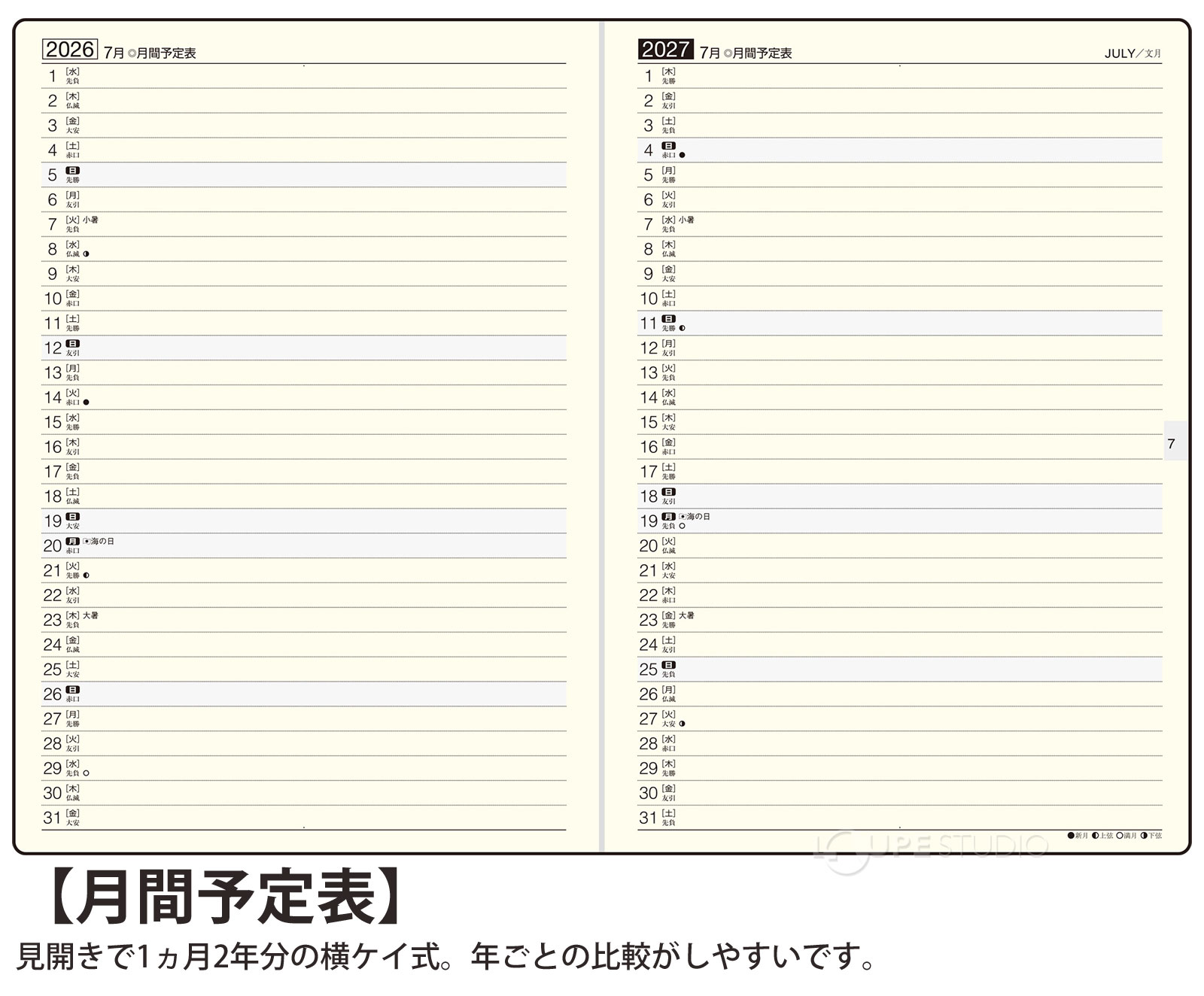This screenshot has width=1204, height=996.
Task: Click the new moon icon on July 14, 2026
Action: tap(87, 402)
